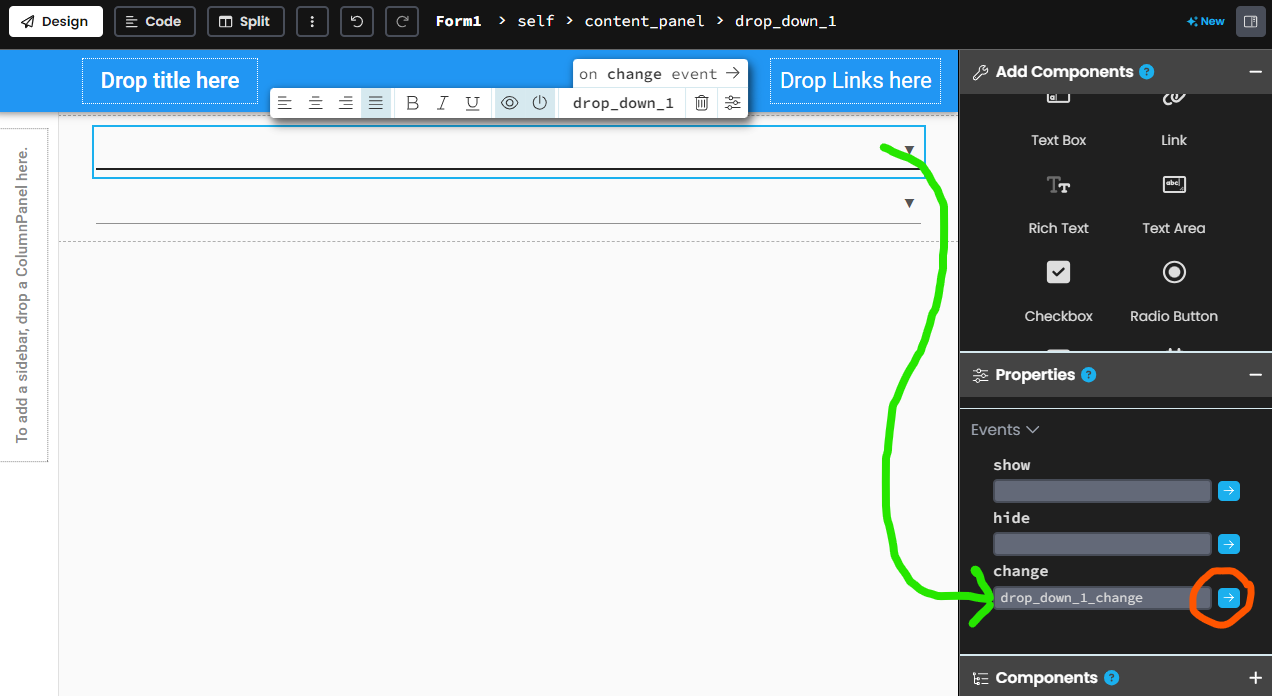Toggle visibility with the eye icon

point(510,102)
